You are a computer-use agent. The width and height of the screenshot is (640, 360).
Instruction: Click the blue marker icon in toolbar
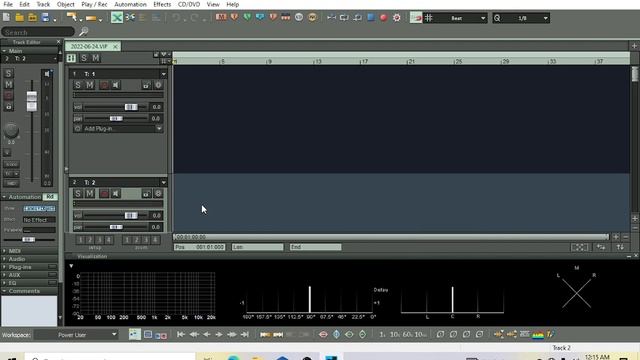260,17
